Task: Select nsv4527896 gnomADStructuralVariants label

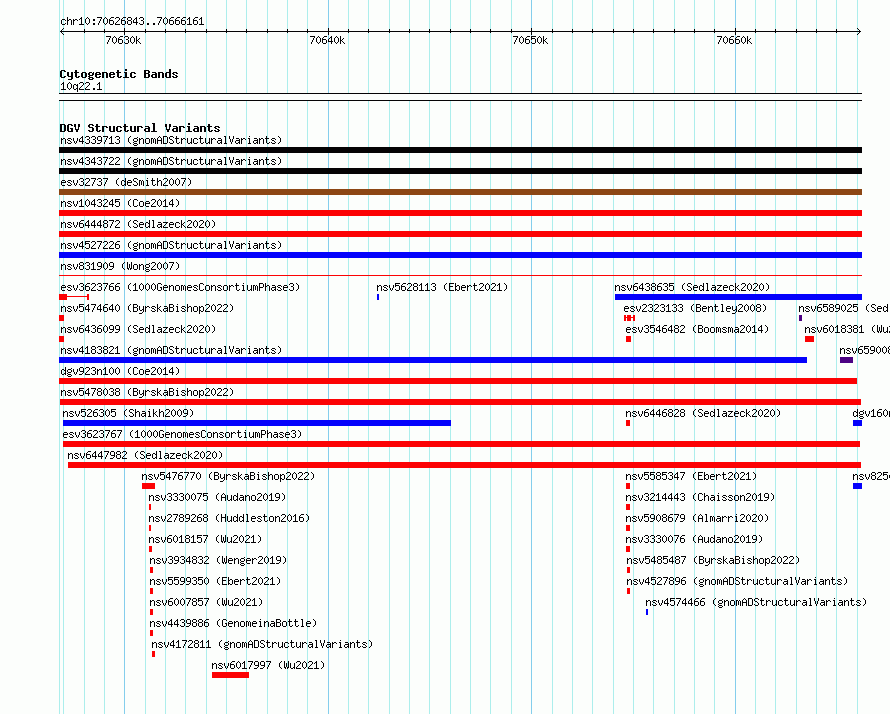Action: [737, 581]
